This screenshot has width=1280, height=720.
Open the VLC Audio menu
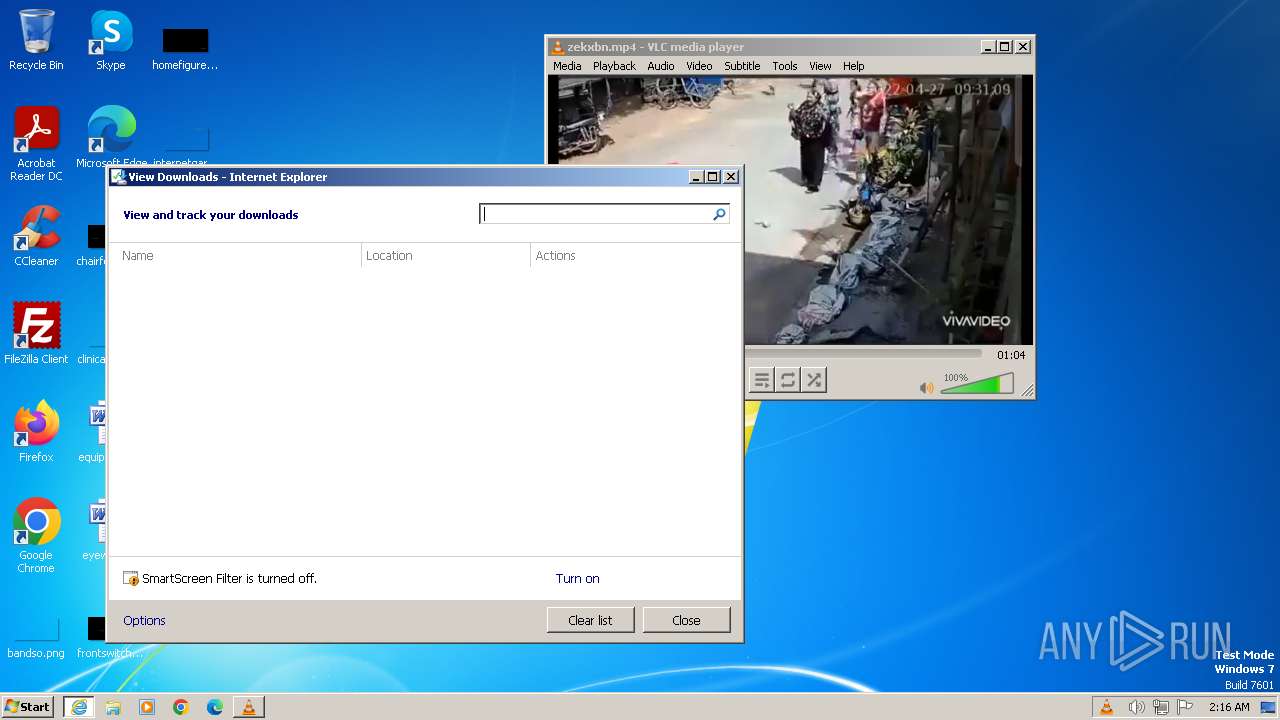click(660, 66)
